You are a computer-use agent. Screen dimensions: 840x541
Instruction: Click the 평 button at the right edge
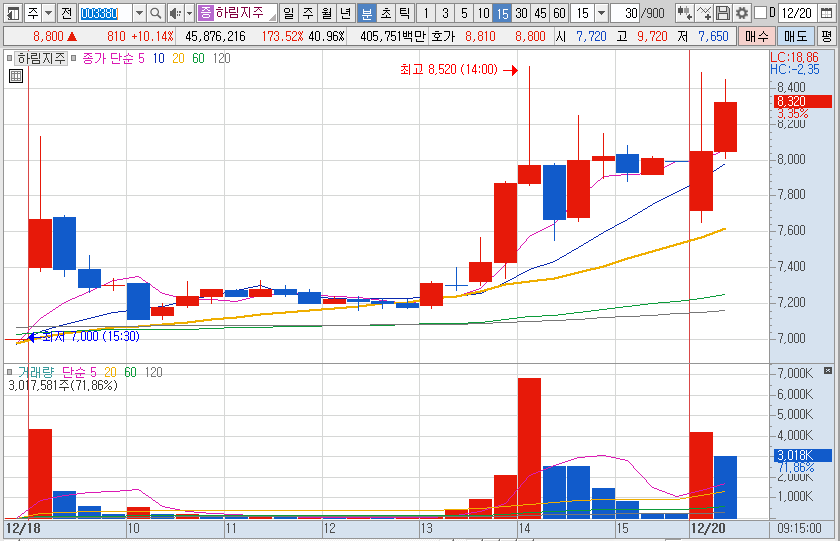[x=827, y=36]
